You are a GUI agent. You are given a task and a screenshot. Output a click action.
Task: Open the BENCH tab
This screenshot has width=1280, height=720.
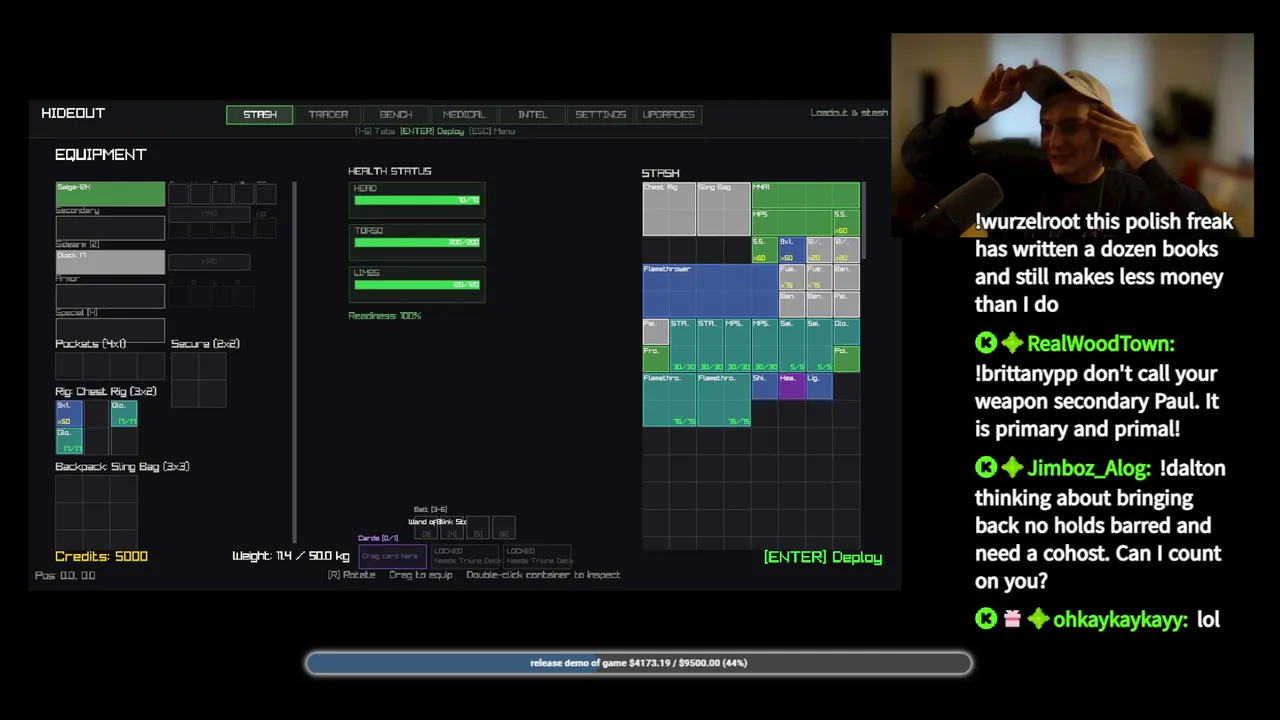(396, 114)
